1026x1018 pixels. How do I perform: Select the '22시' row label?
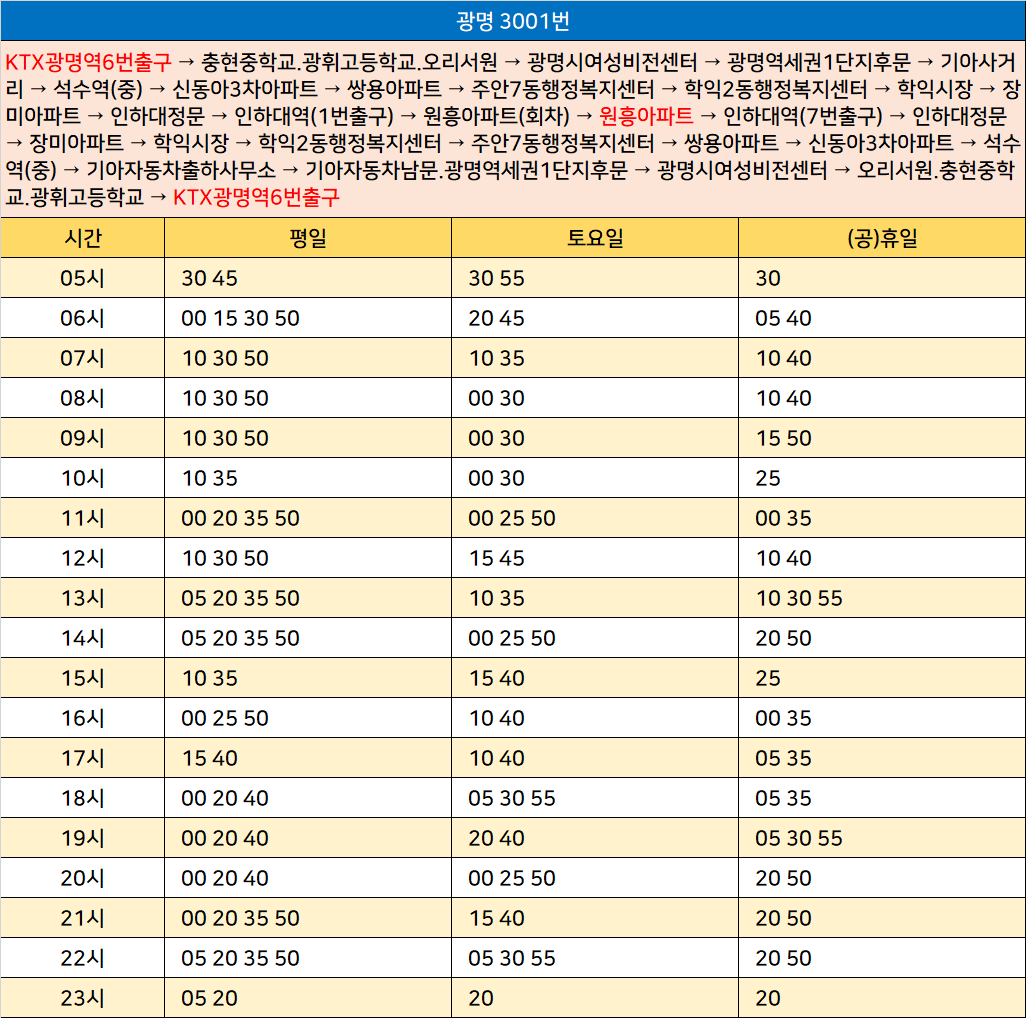tap(82, 958)
